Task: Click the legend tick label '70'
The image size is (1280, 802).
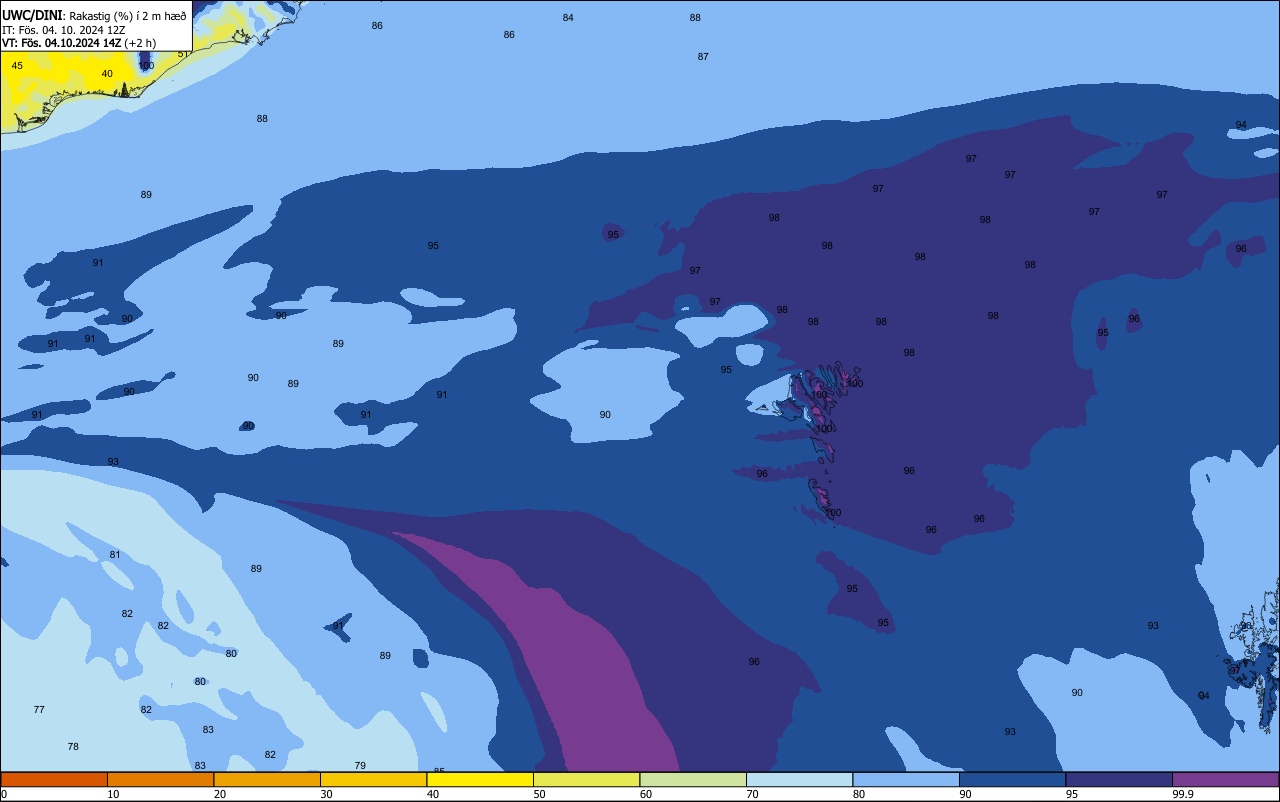Action: tap(752, 794)
